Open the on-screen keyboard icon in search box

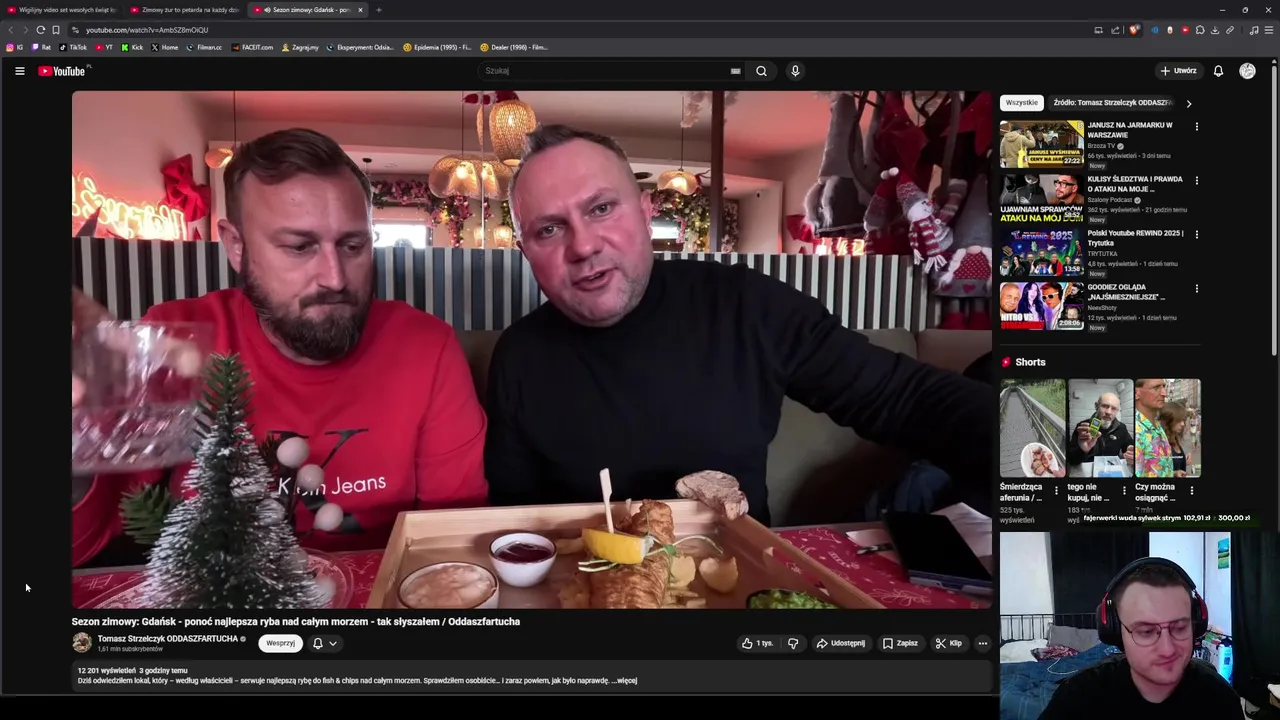[x=735, y=71]
